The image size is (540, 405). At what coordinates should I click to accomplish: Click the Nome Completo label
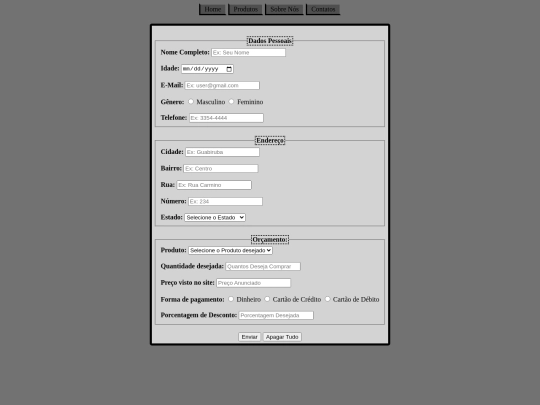click(185, 52)
